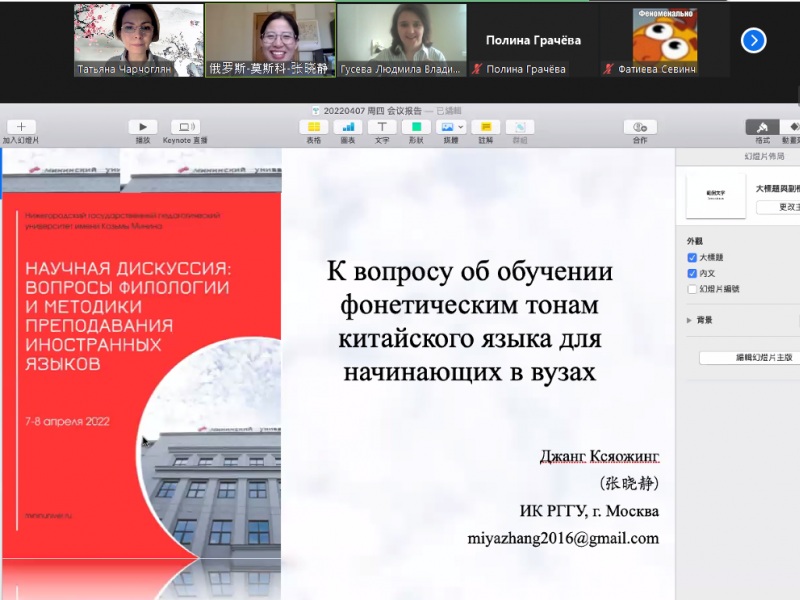Screen dimensions: 800x600
Task: Expand the 背景 background section
Action: pyautogui.click(x=689, y=320)
